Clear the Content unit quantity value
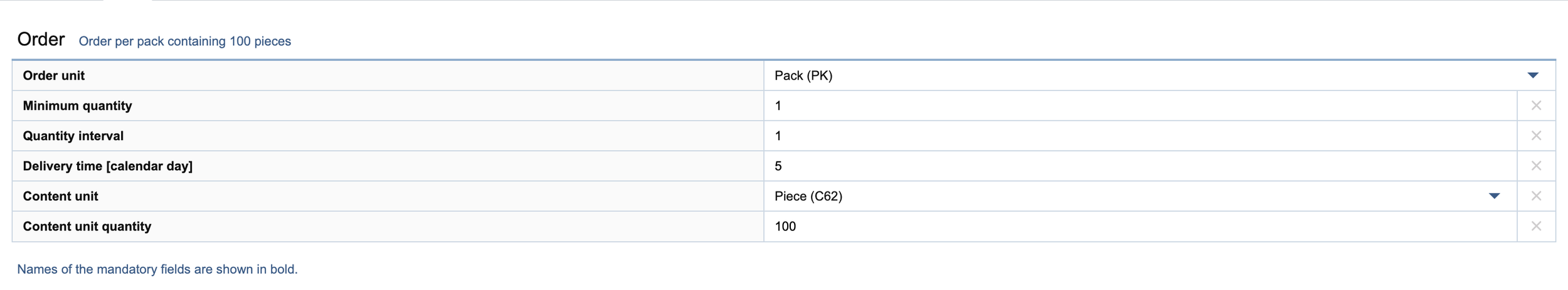Image resolution: width=1568 pixels, height=290 pixels. (x=1536, y=226)
